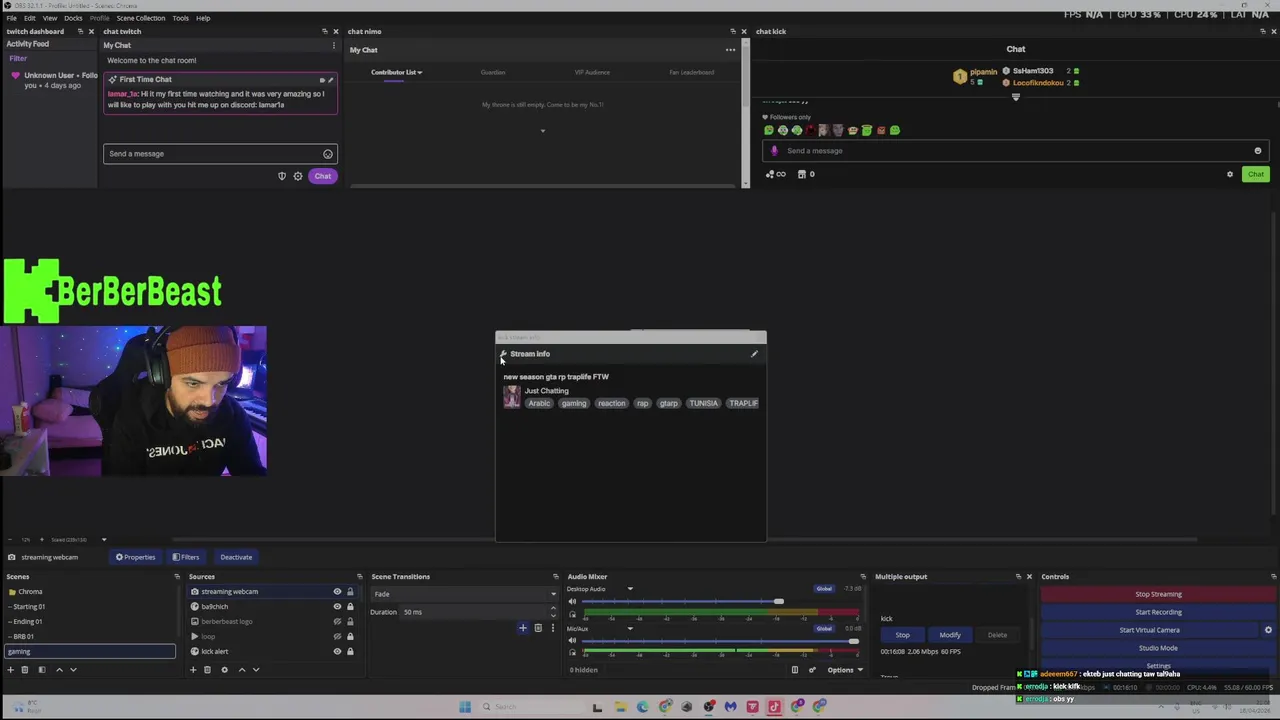Edit Stream info pencil icon

point(755,354)
